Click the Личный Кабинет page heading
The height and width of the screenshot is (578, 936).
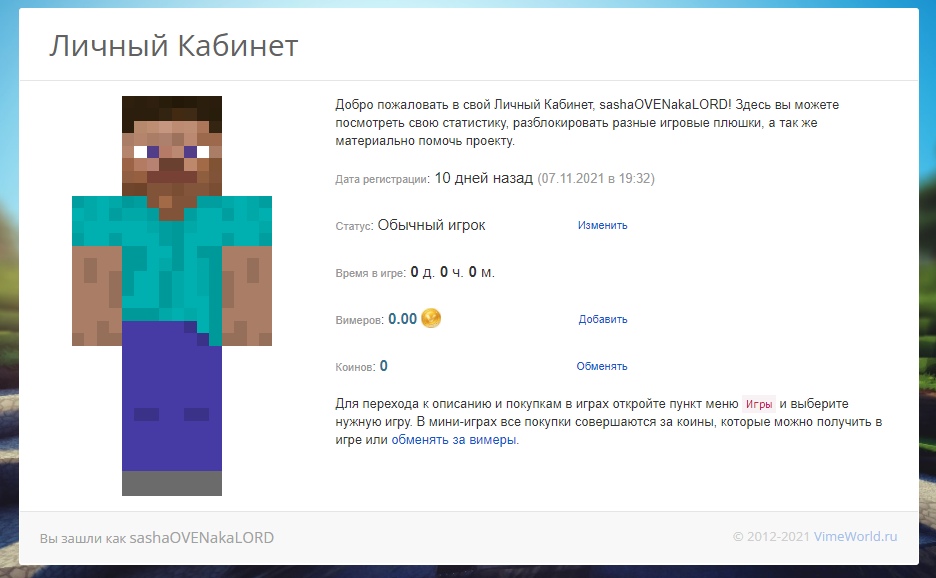(x=174, y=46)
